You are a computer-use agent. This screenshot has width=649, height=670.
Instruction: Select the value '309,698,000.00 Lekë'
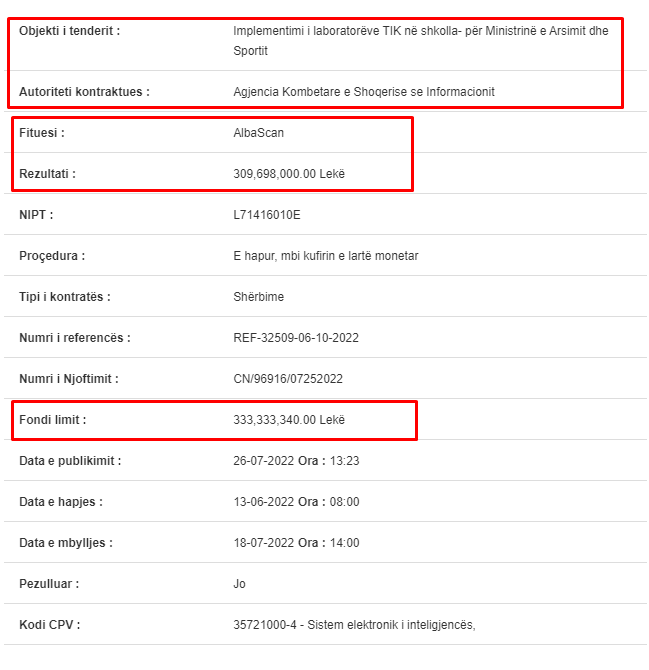[x=289, y=174]
